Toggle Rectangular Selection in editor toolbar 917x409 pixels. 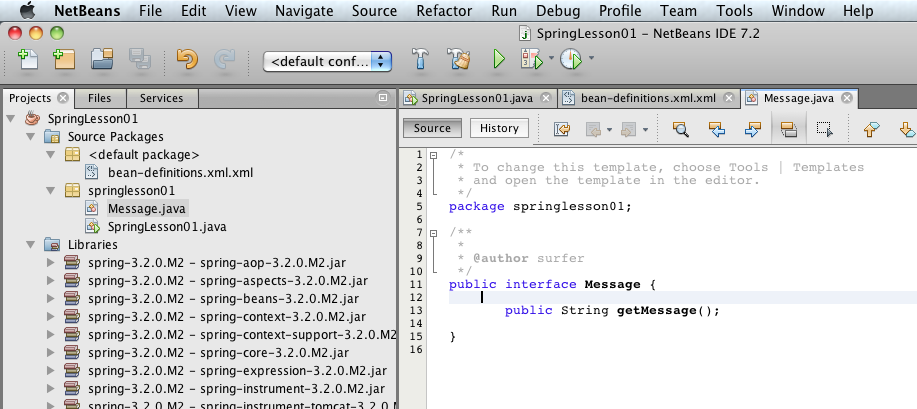(x=825, y=129)
